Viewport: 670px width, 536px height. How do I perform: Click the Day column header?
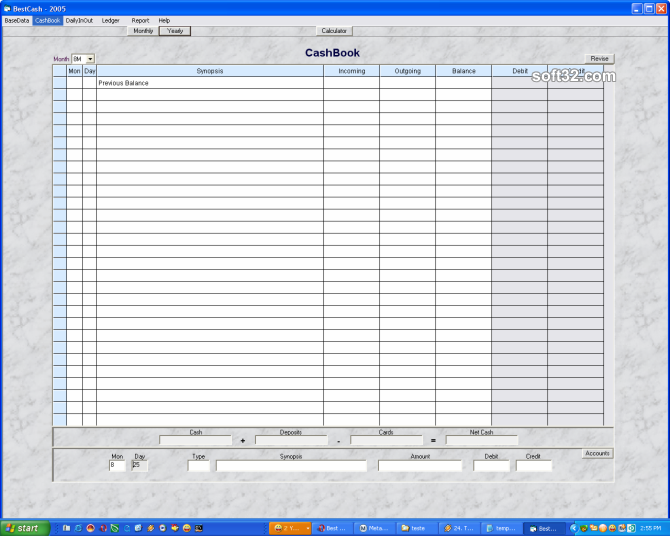[90, 71]
